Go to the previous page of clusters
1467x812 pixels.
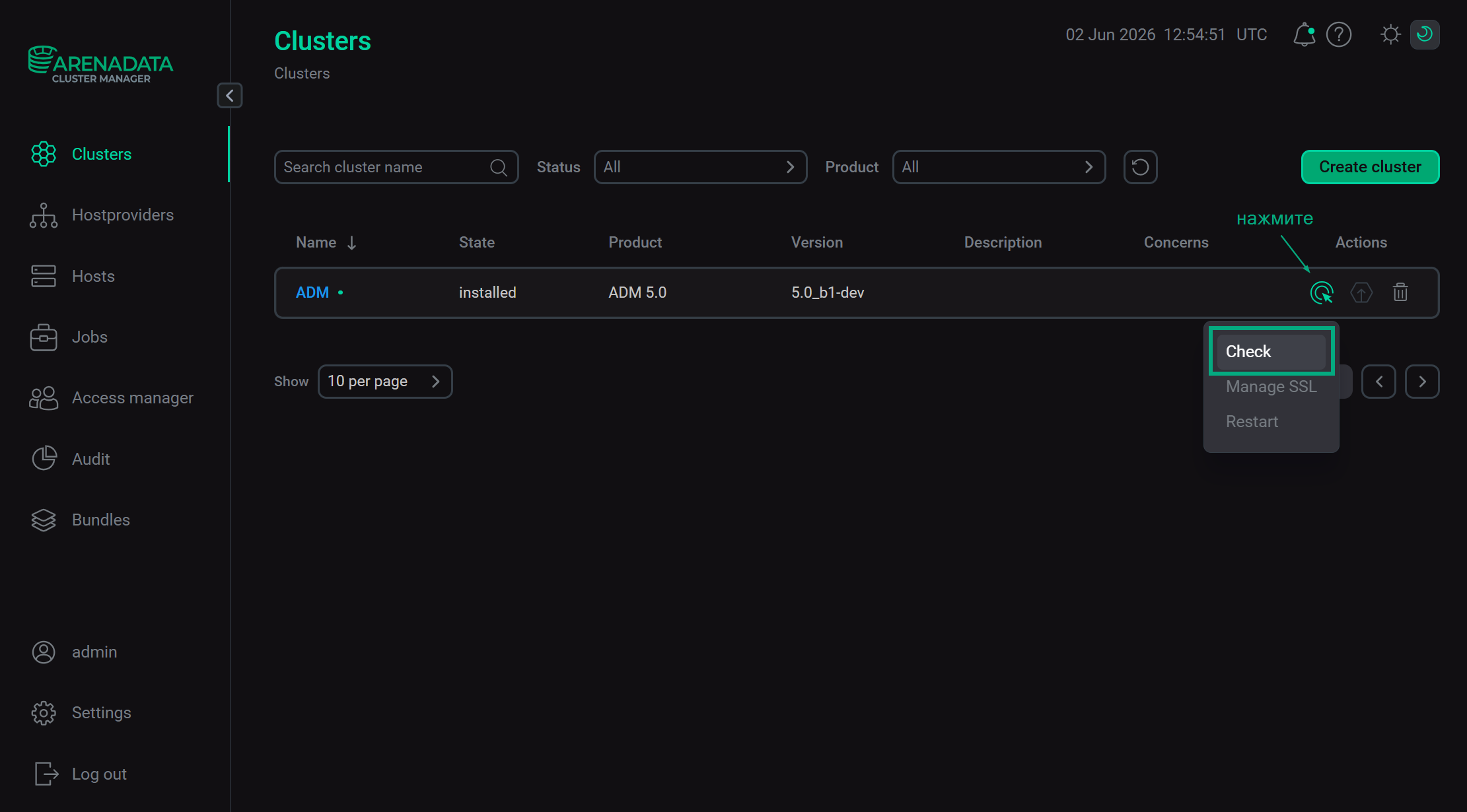[1379, 382]
